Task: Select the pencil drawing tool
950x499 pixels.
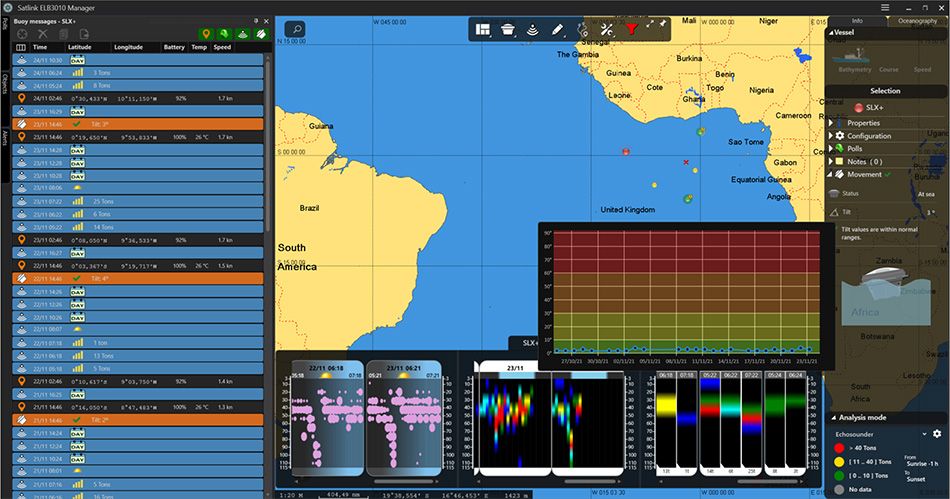Action: pos(558,30)
